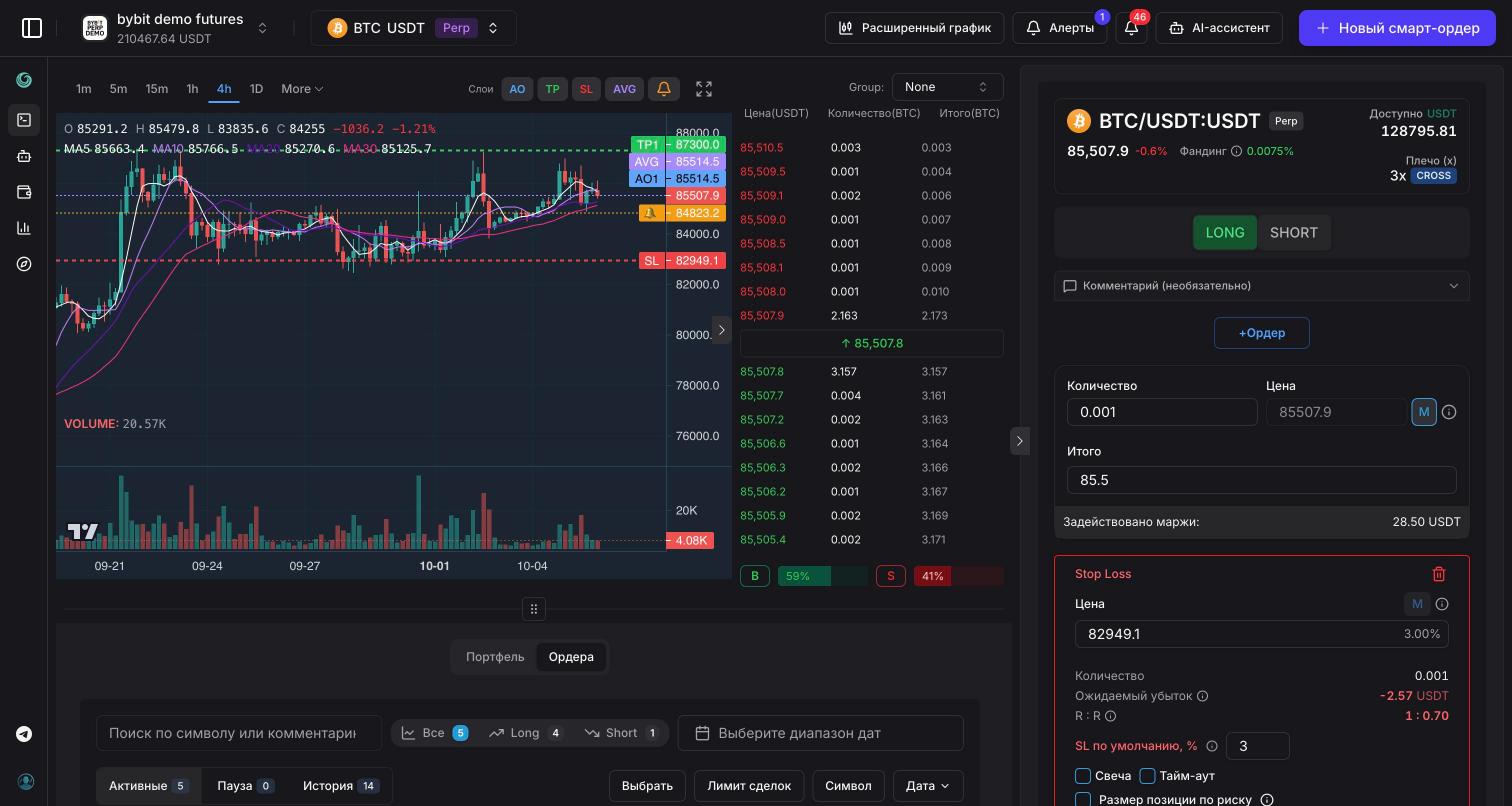This screenshot has width=1512, height=806.
Task: Click the Новый смарт-ордер button
Action: point(1397,28)
